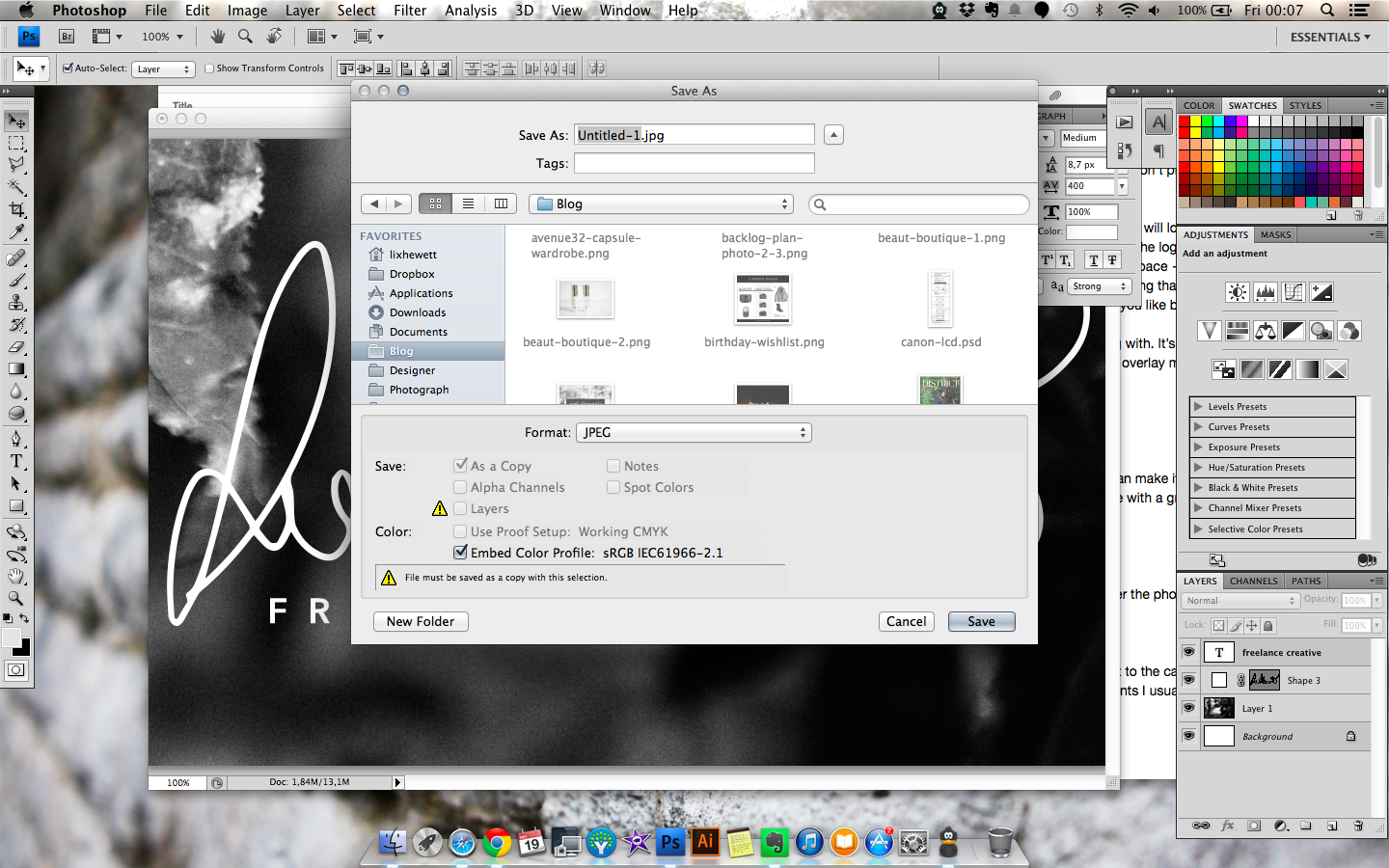This screenshot has width=1389, height=868.
Task: Toggle Embed Color Profile checkbox
Action: point(460,553)
